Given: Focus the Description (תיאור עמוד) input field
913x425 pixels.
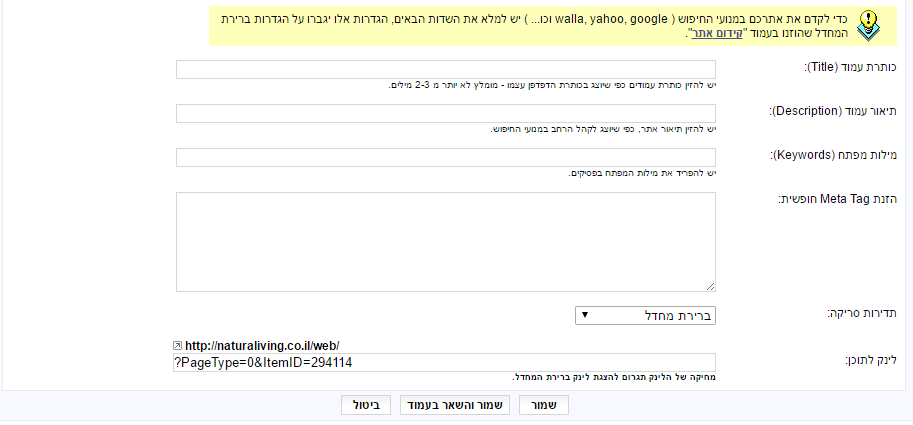Looking at the screenshot, I should [445, 114].
